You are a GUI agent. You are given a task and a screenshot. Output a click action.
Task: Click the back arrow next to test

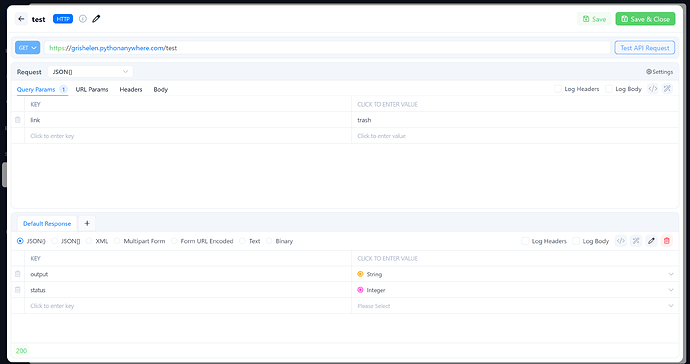21,19
